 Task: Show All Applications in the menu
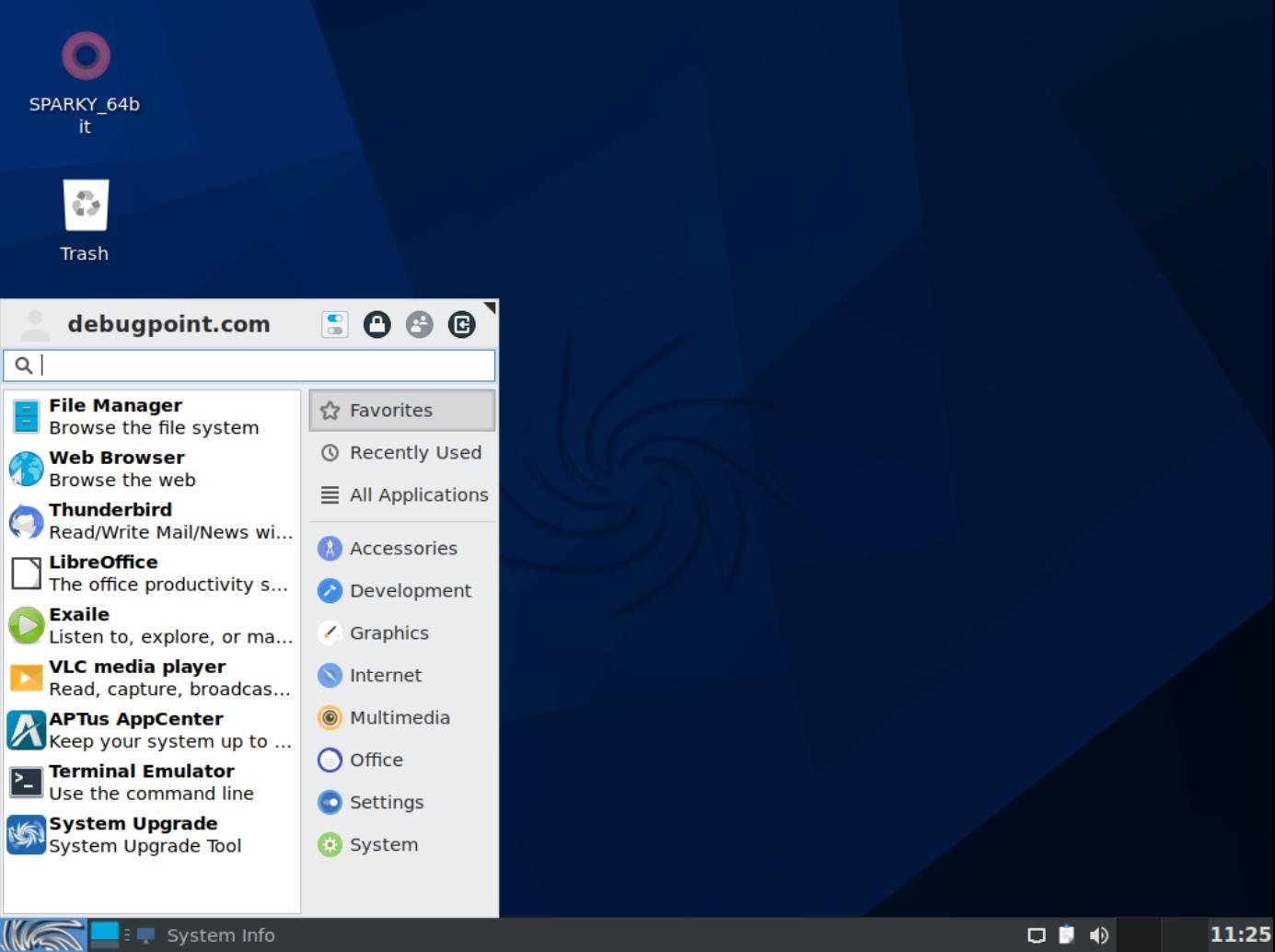[419, 494]
